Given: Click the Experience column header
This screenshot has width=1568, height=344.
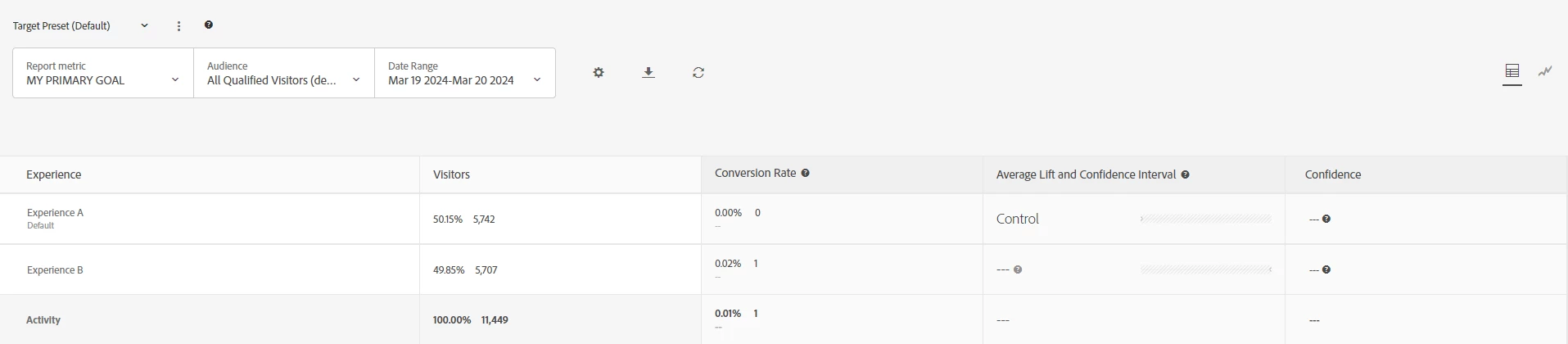Looking at the screenshot, I should pos(54,175).
